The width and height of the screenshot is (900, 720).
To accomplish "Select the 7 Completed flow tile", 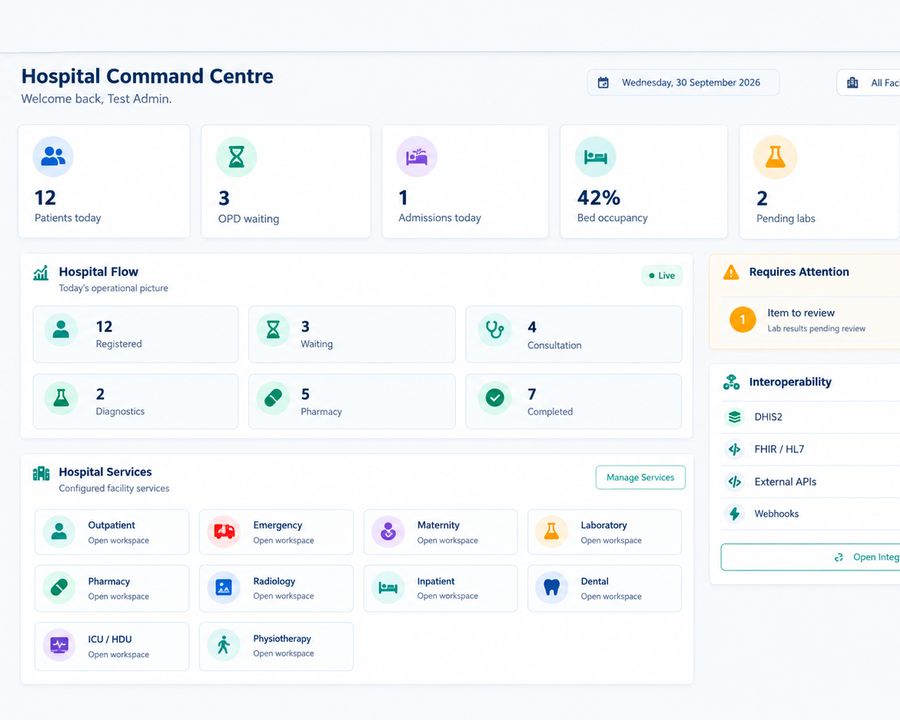I will (x=574, y=401).
